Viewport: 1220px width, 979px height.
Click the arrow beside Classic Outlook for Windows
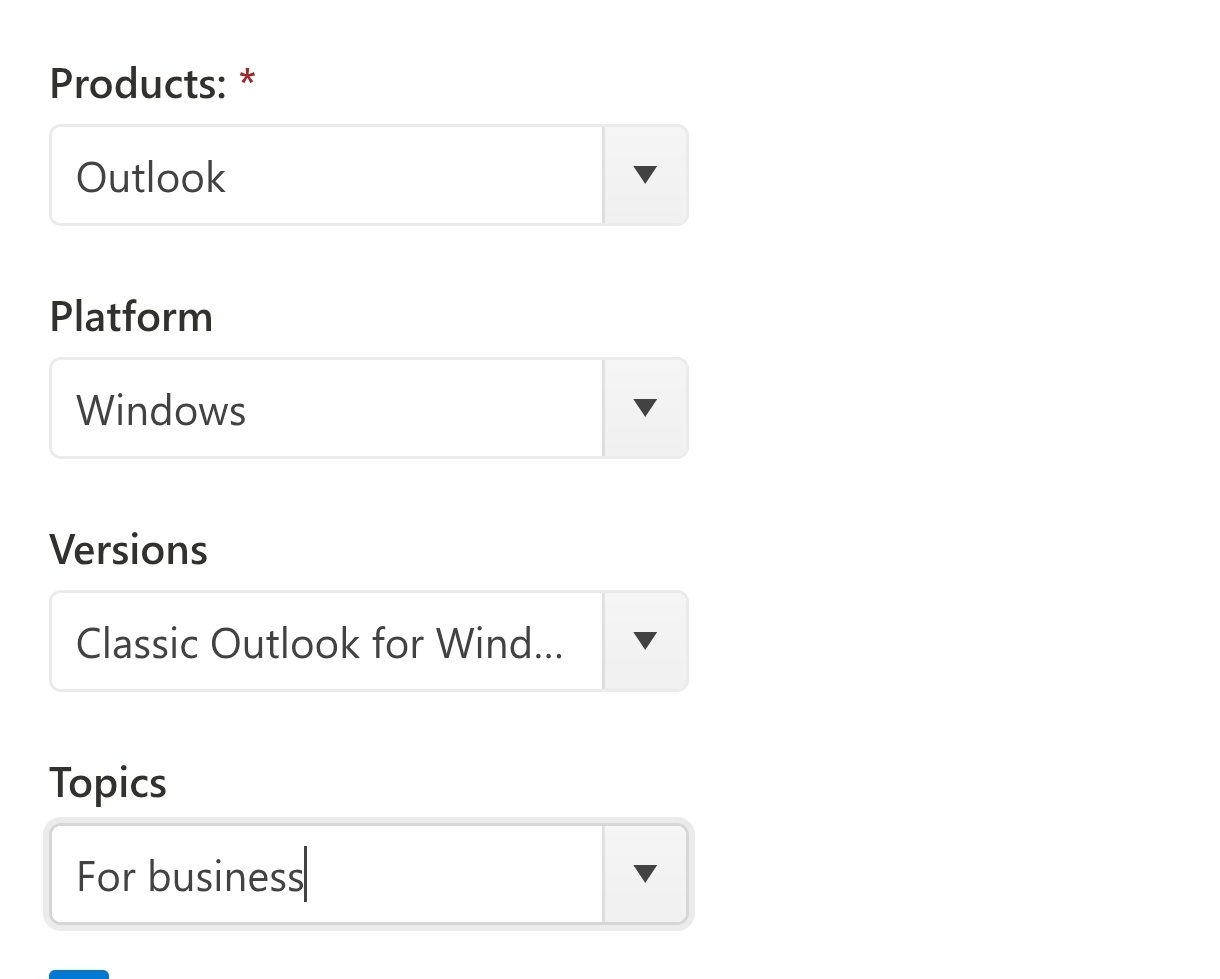[x=645, y=641]
